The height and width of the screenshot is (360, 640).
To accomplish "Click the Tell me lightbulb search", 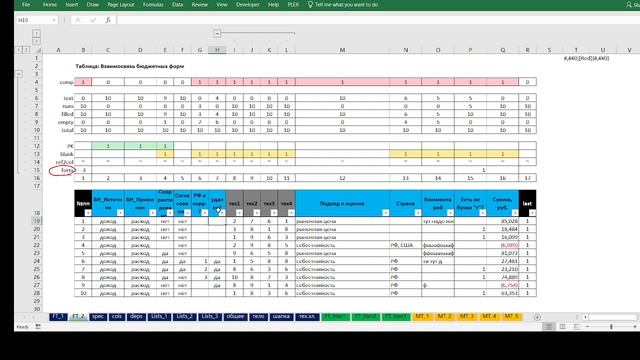I will pyautogui.click(x=310, y=4).
